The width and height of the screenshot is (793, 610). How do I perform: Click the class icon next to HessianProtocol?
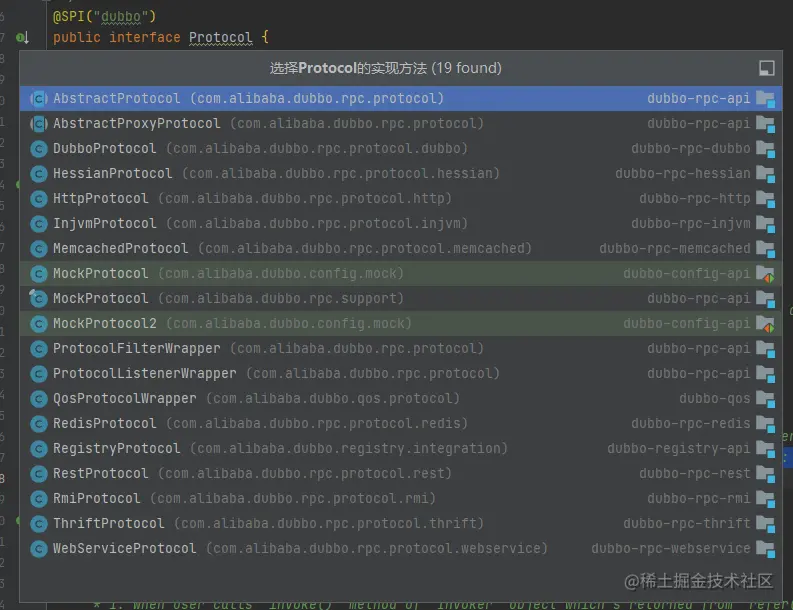pos(39,173)
